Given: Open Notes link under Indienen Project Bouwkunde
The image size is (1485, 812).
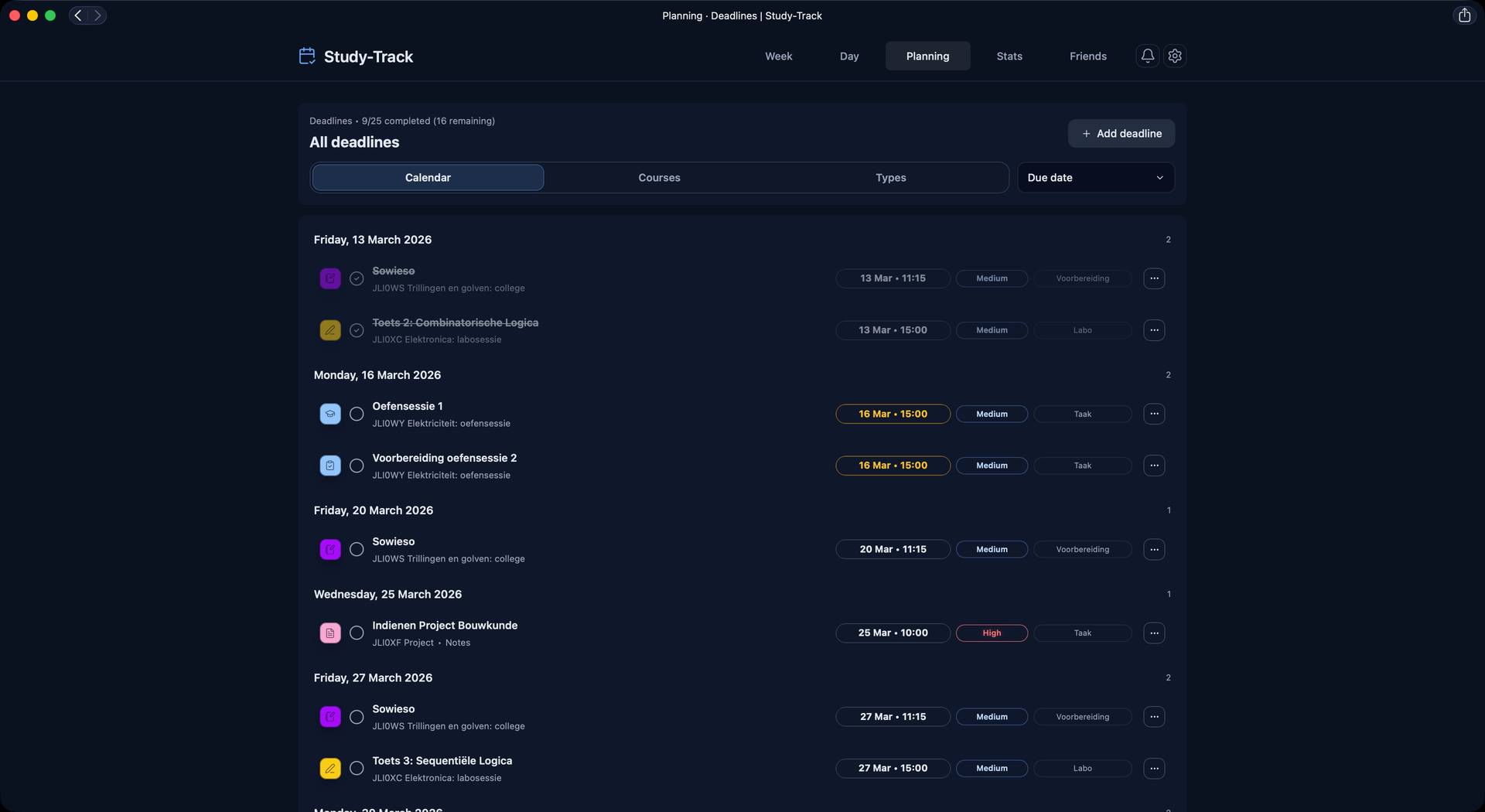Looking at the screenshot, I should click(x=458, y=643).
